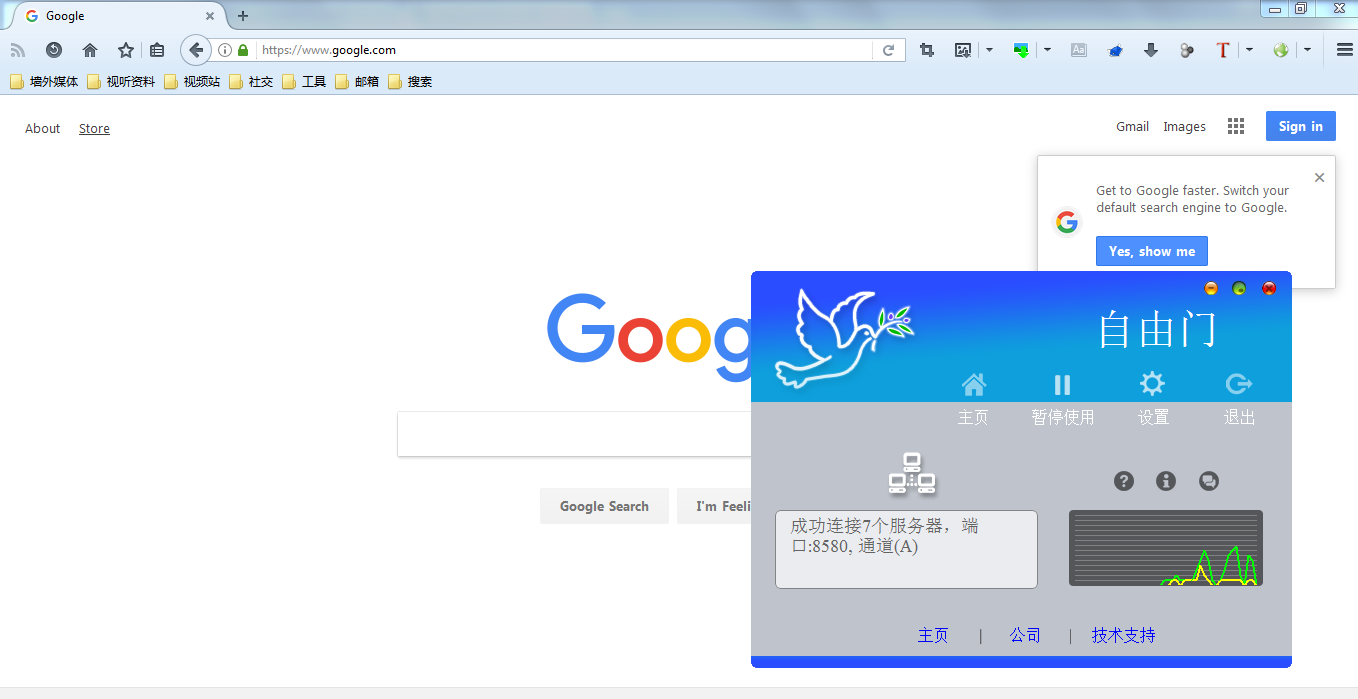
Task: Open the 视频站 bookmark folder
Action: (192, 82)
